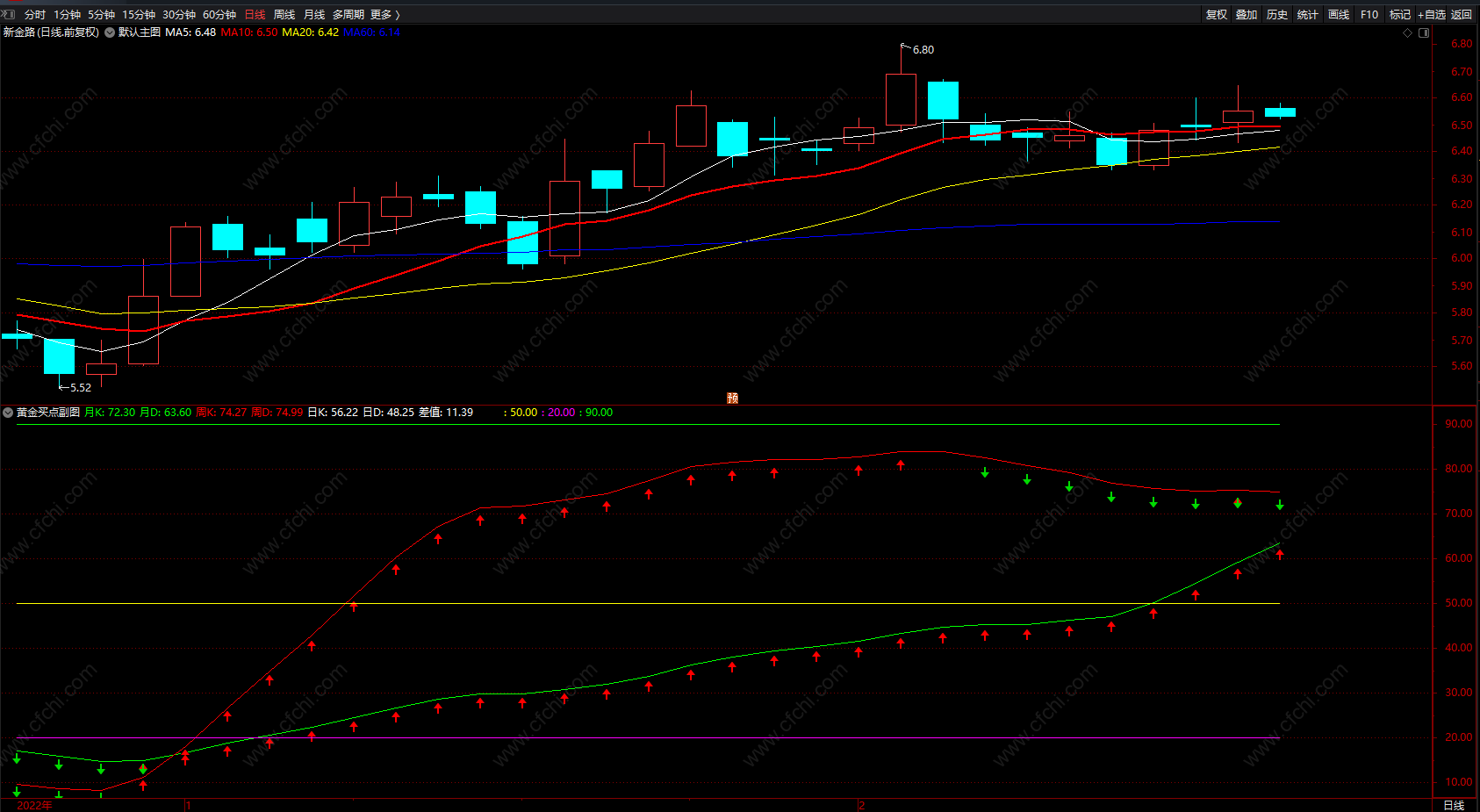Click the 6.80 high price candlestick
The image size is (1480, 812).
point(901,98)
